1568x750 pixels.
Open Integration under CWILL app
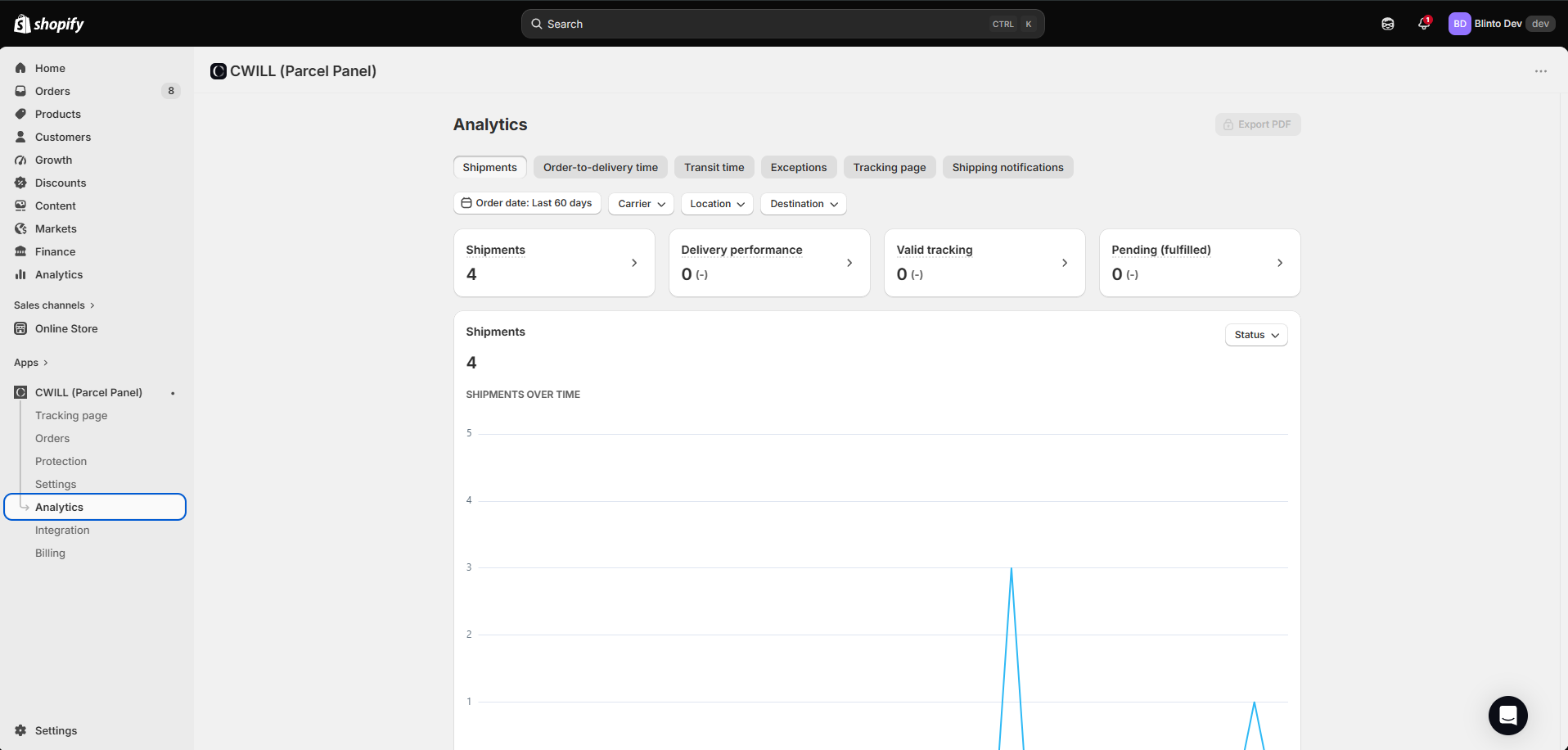click(x=62, y=530)
